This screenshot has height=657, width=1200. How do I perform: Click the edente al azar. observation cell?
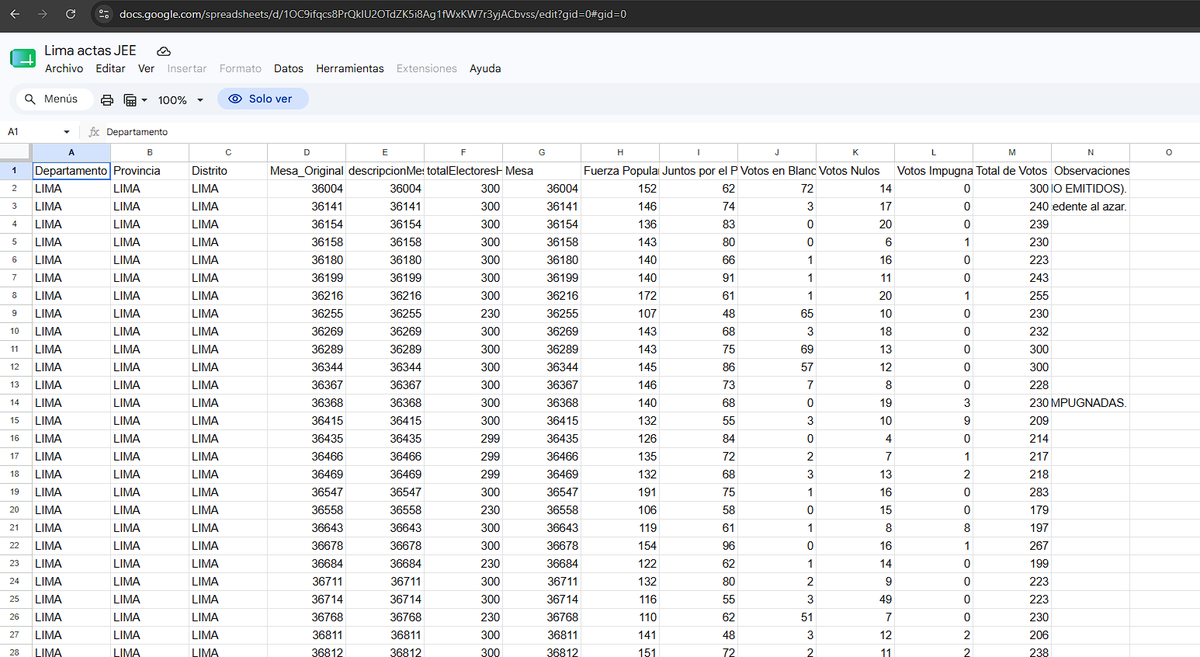tap(1091, 207)
